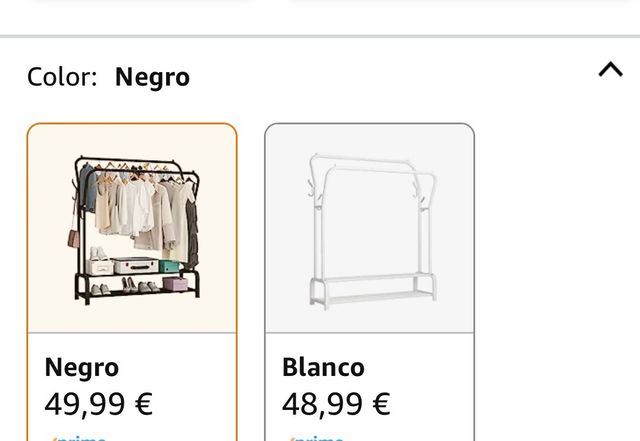
Task: Click the 49,99 € price
Action: 98,404
